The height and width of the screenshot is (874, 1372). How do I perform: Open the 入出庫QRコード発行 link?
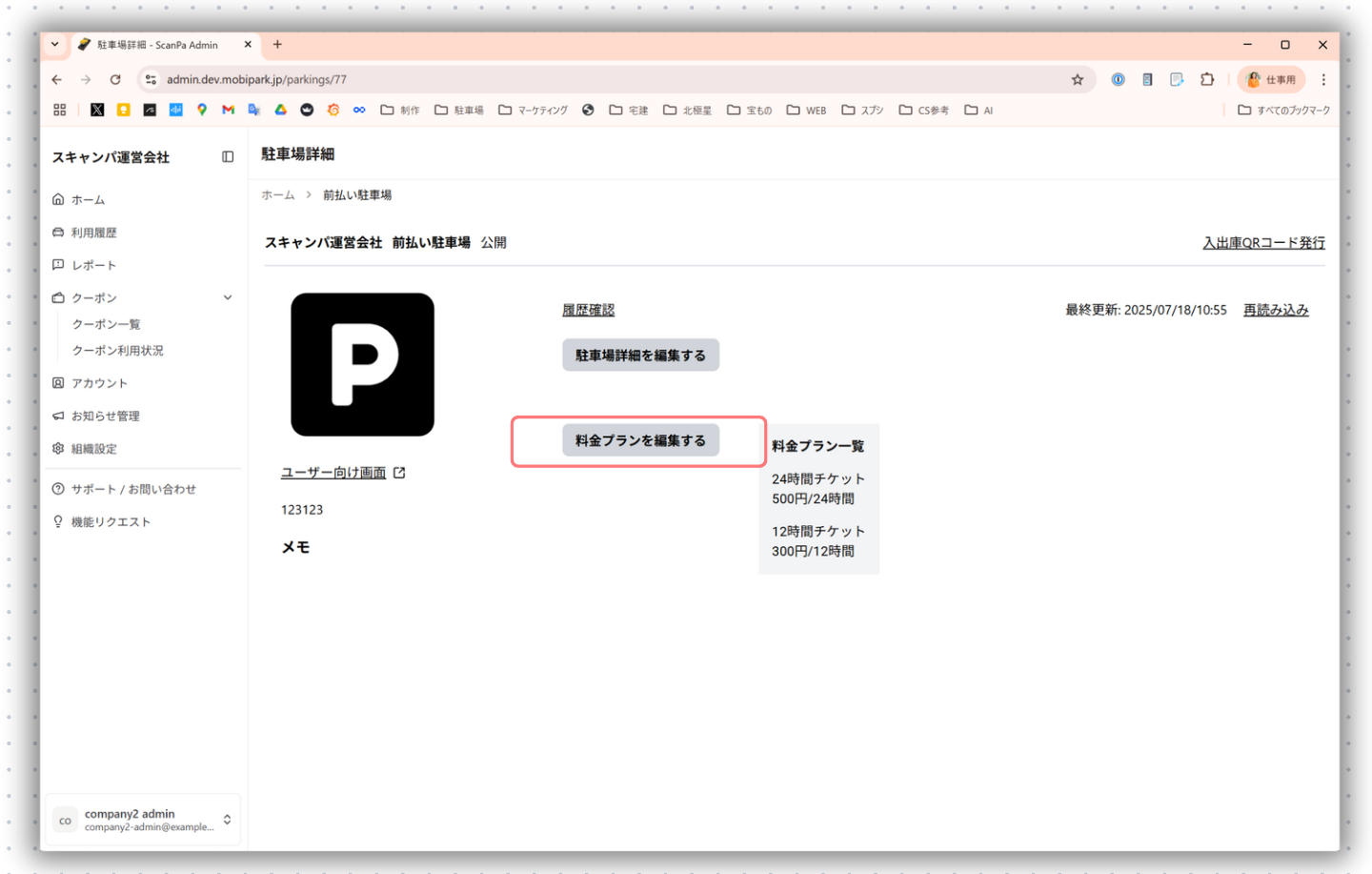tap(1263, 242)
